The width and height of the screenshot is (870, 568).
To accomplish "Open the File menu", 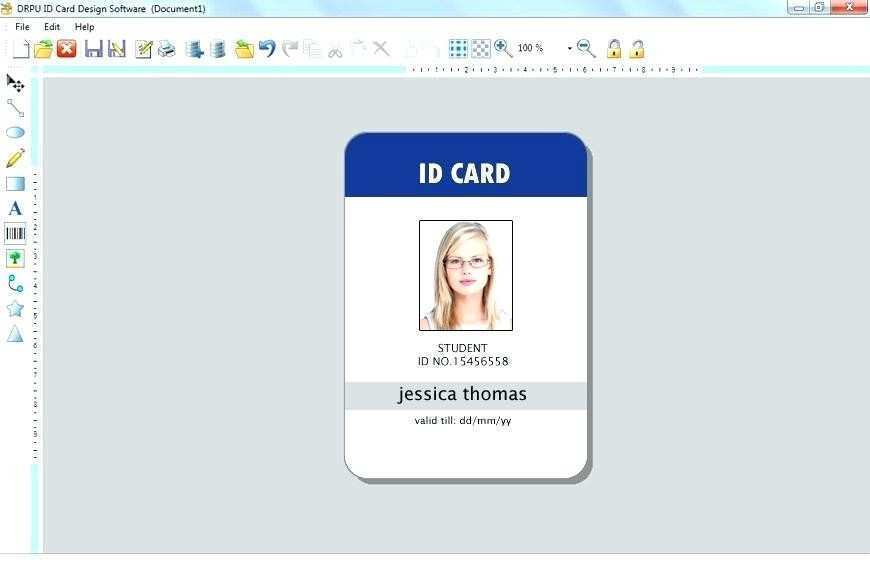I will [22, 27].
